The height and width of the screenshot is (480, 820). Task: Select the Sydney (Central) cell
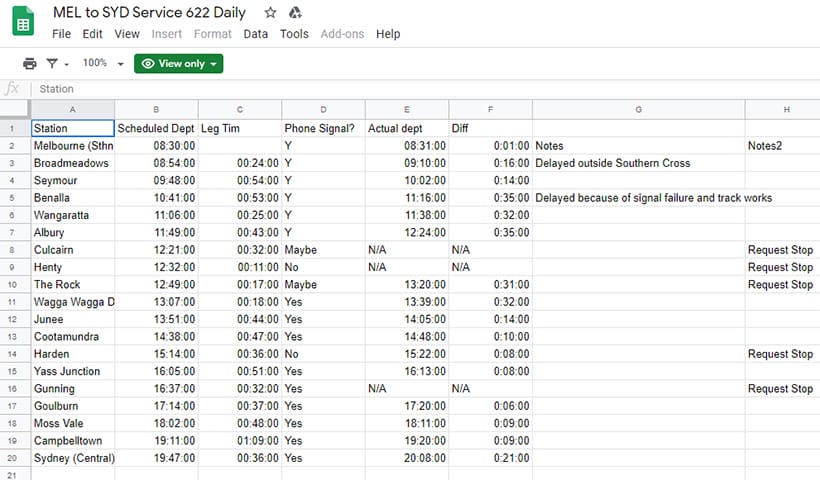pos(73,458)
